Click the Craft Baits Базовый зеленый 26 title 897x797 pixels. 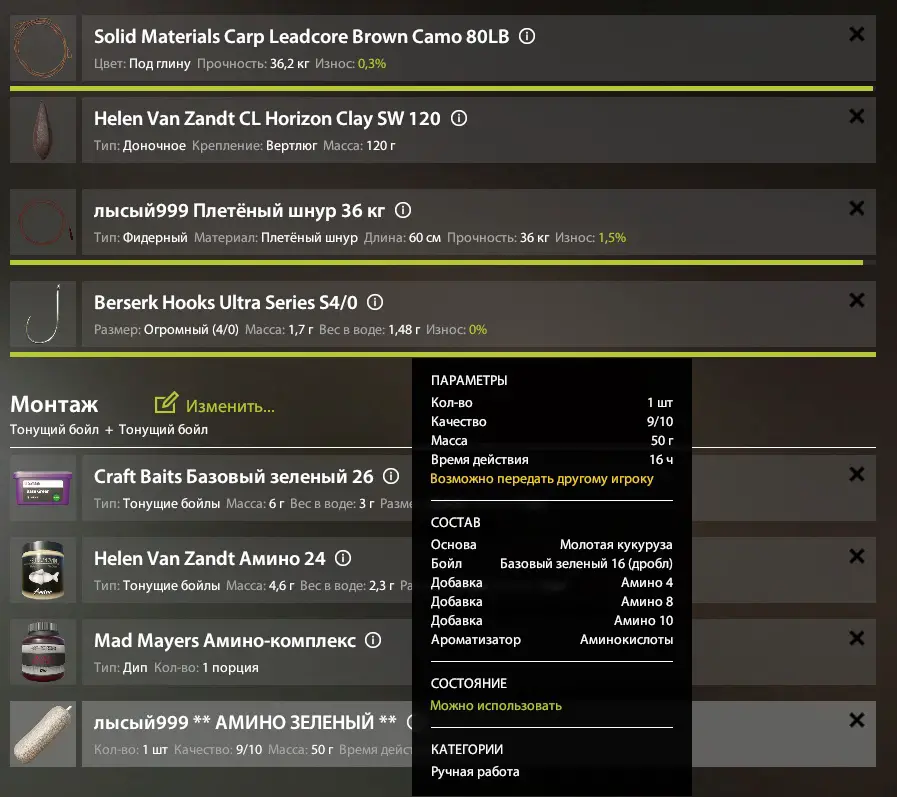pyautogui.click(x=233, y=476)
